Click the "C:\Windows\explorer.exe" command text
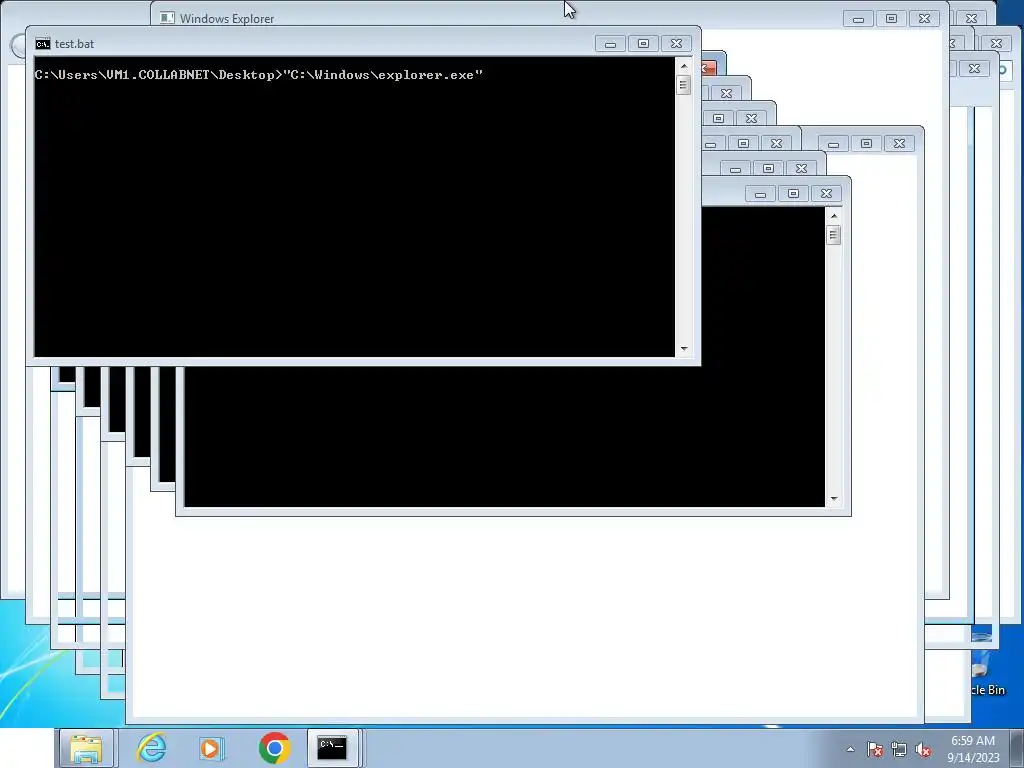 coord(383,74)
